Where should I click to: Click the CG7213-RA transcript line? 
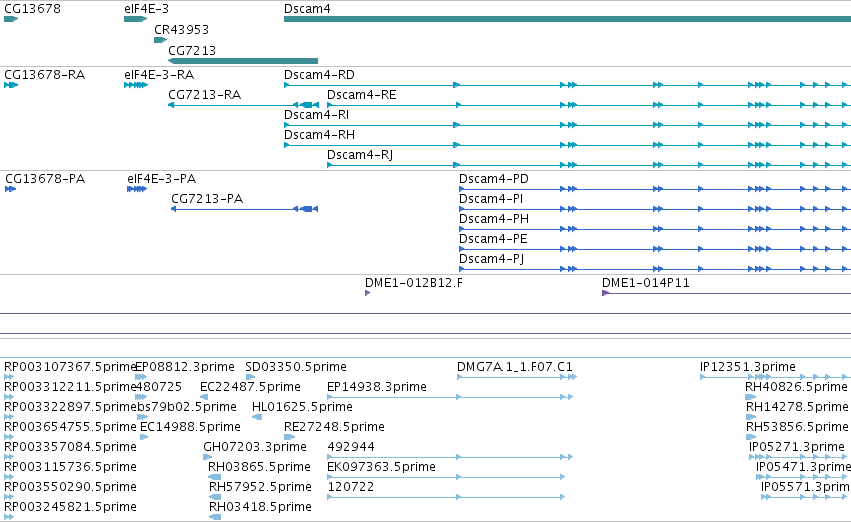[x=243, y=105]
